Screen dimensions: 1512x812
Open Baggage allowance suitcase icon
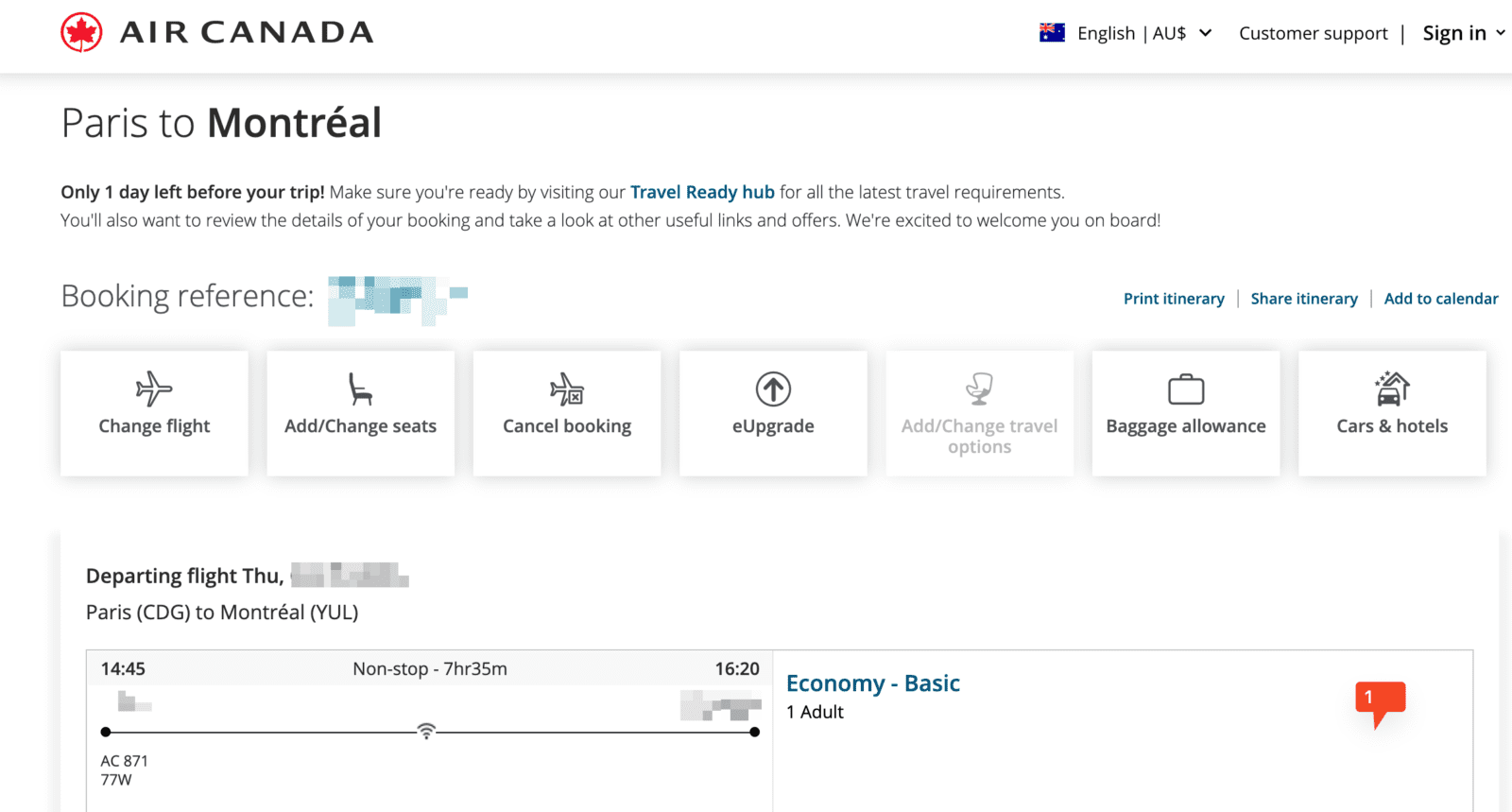[1186, 389]
